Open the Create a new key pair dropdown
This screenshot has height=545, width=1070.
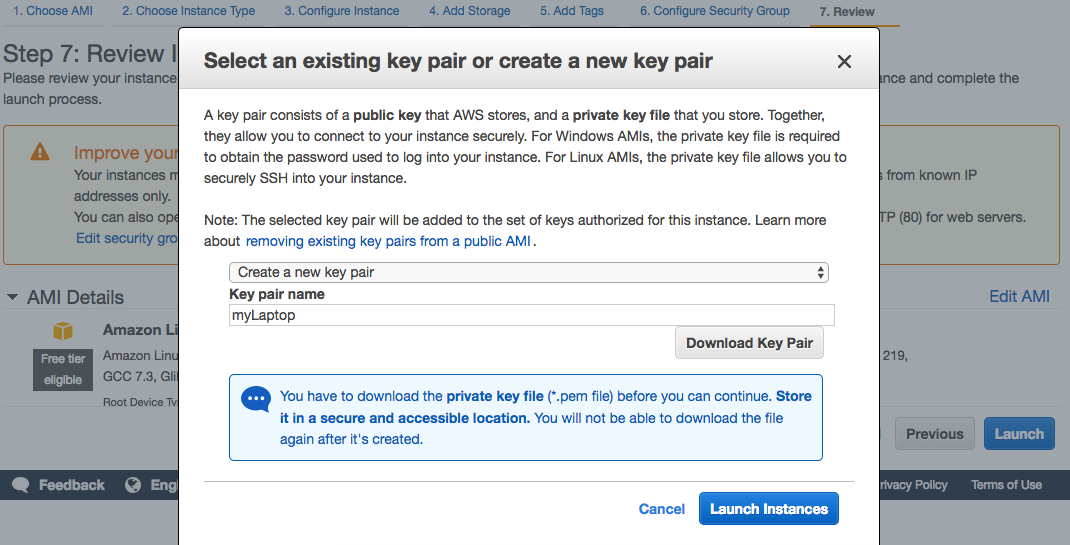tap(529, 272)
